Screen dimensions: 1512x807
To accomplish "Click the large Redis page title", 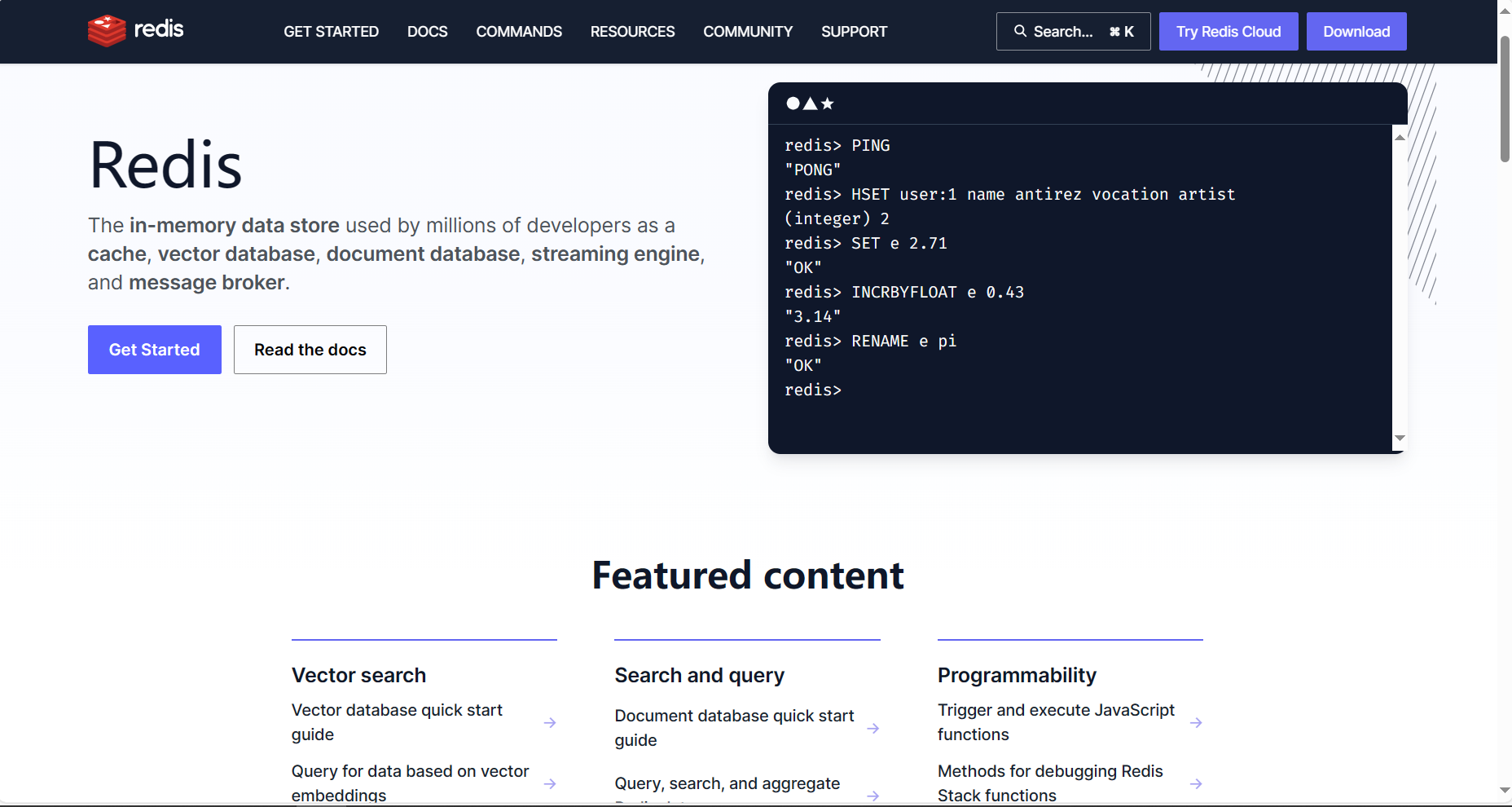I will click(165, 165).
